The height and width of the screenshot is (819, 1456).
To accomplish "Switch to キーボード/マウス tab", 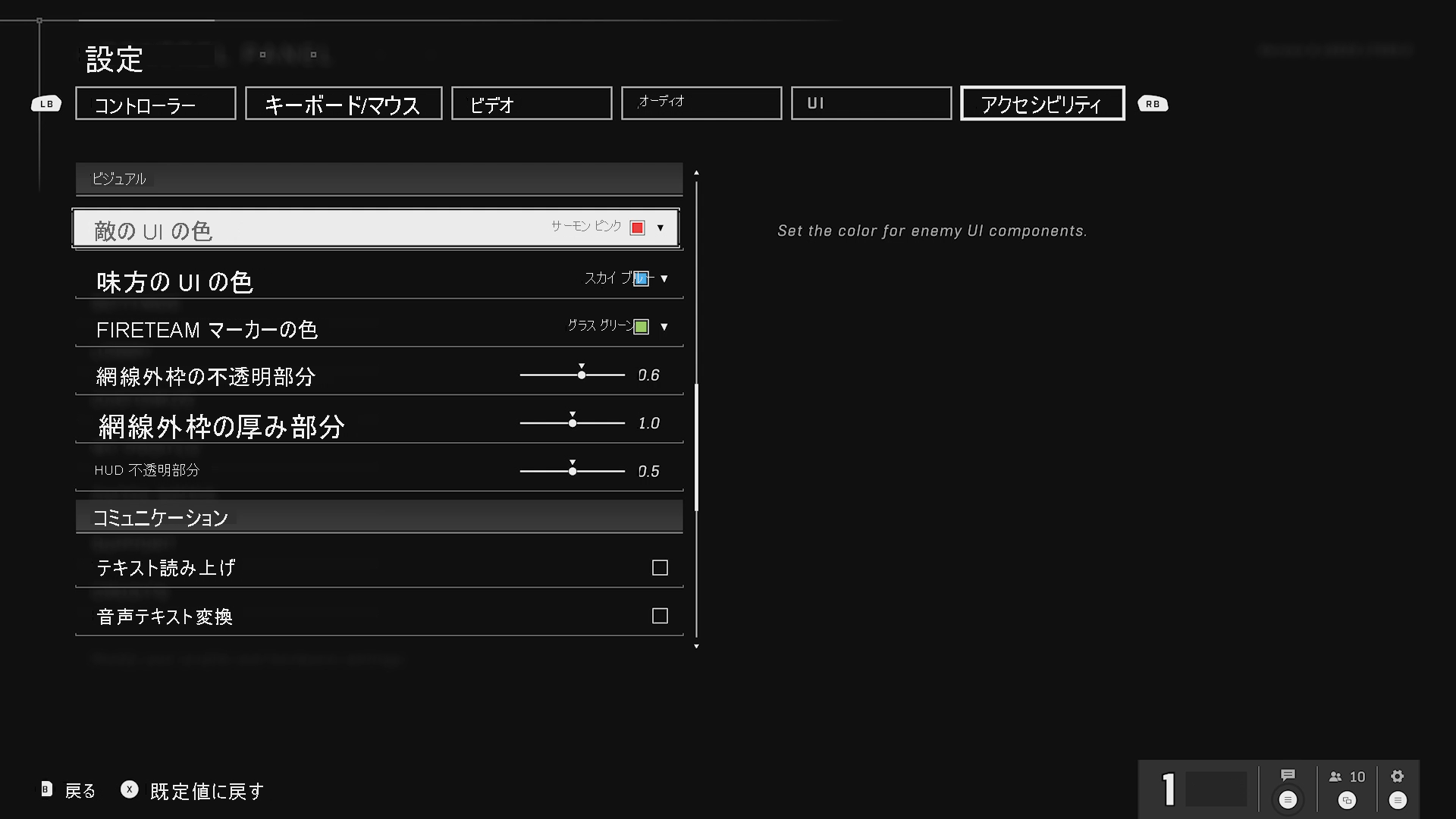I will click(x=344, y=103).
